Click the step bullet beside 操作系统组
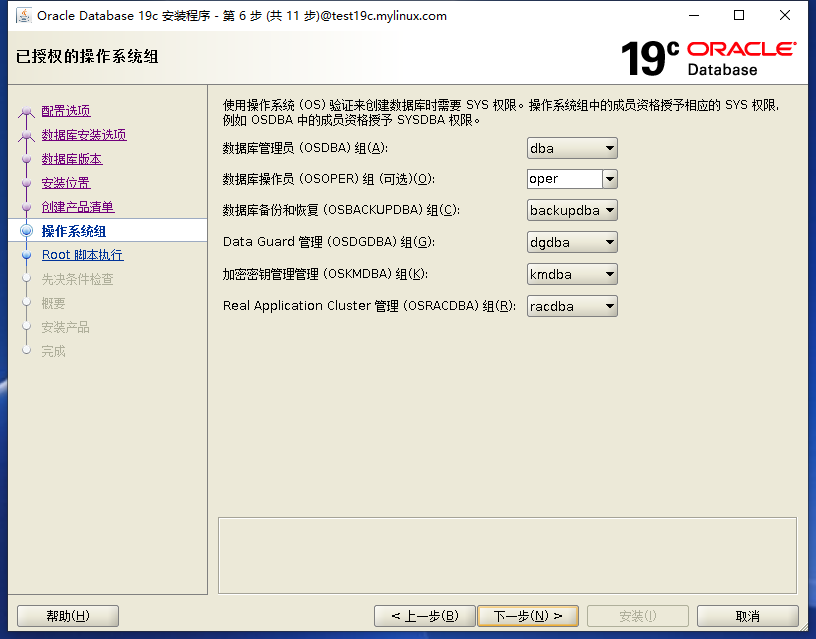Screen dimensions: 816x639 pos(27,231)
